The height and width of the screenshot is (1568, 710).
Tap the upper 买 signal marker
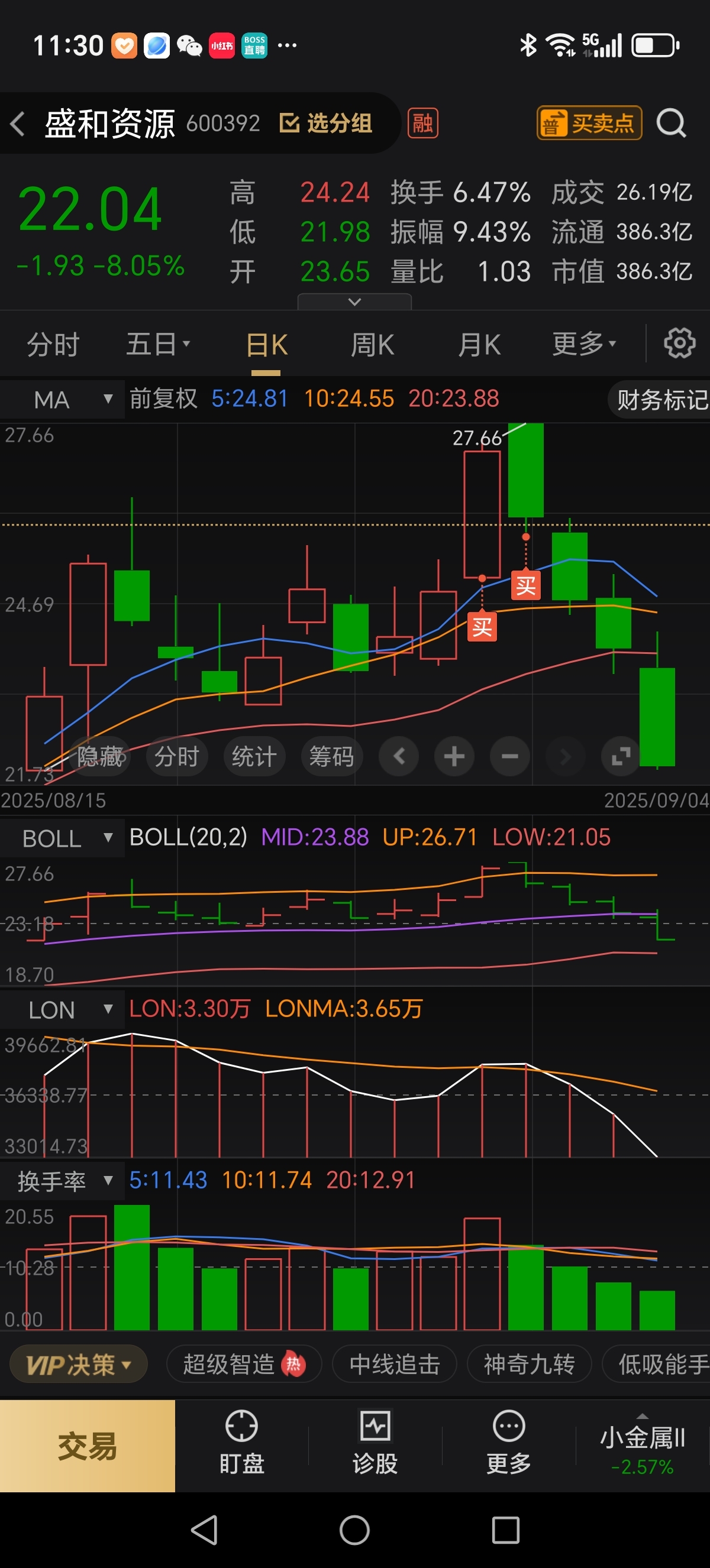tap(525, 585)
